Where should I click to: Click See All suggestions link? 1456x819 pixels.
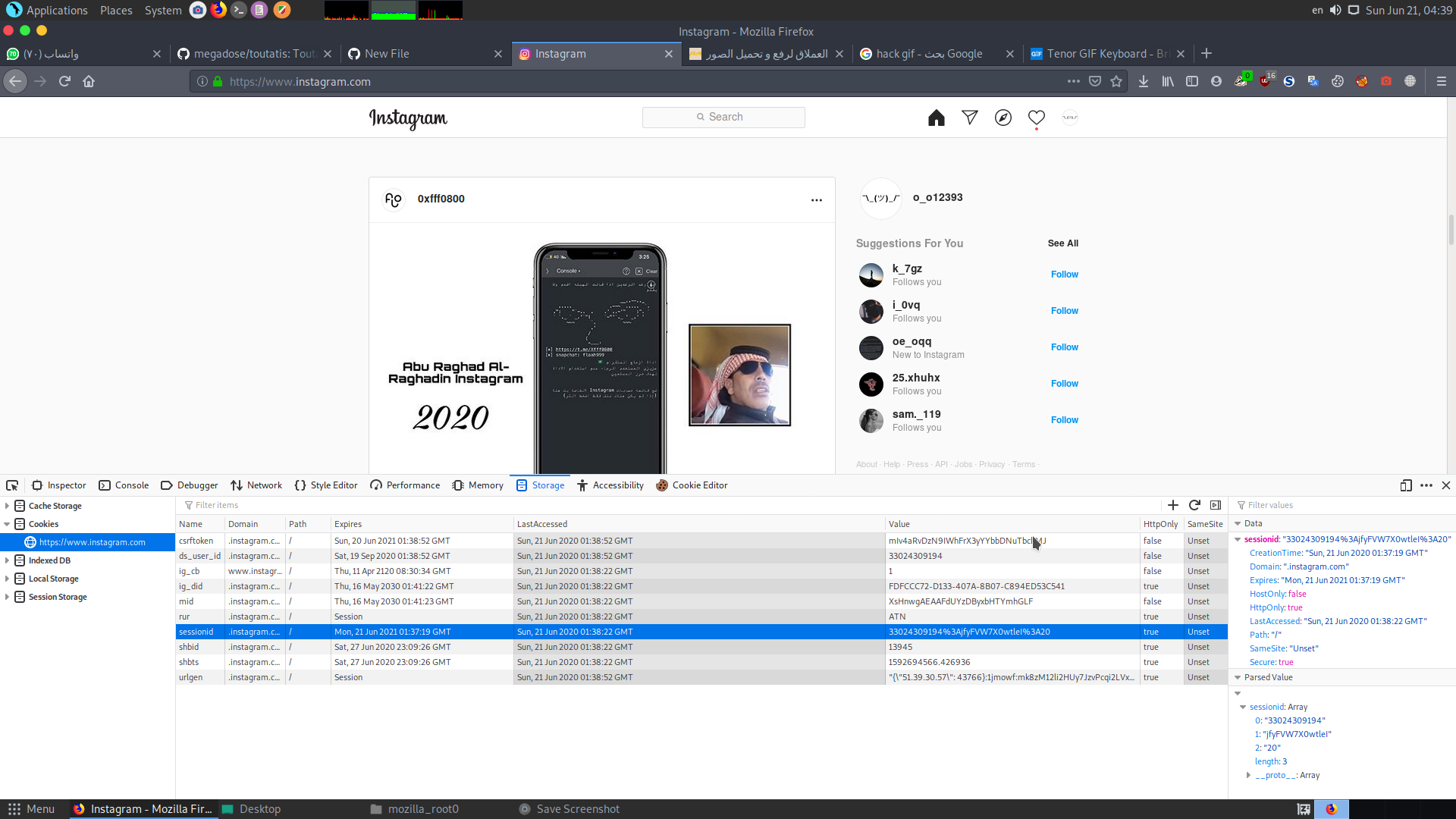pos(1062,243)
